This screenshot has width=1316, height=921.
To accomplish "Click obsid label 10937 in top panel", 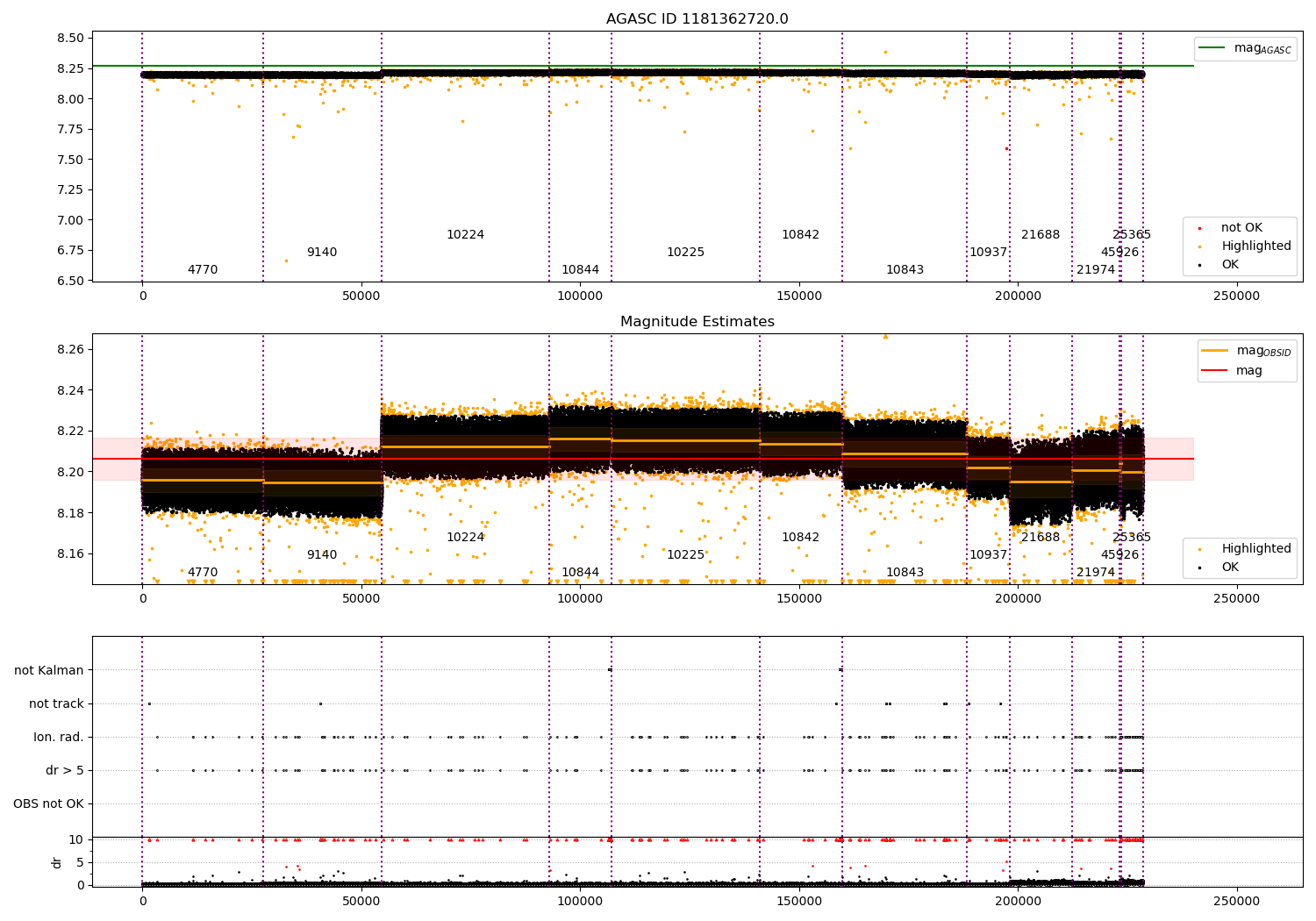I will click(x=988, y=252).
